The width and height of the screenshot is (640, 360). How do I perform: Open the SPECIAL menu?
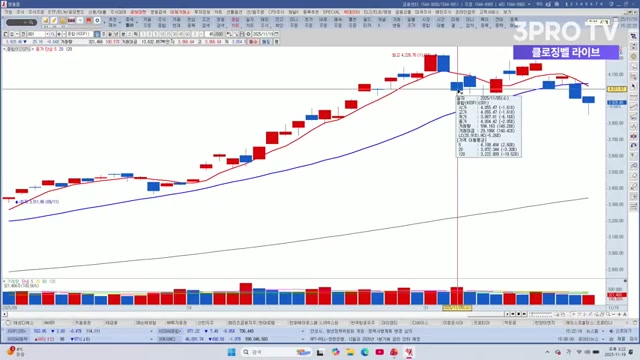331,12
